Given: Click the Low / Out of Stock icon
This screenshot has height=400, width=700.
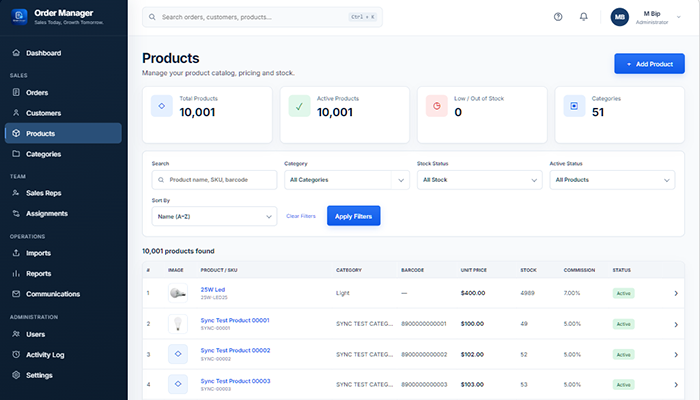Looking at the screenshot, I should (x=437, y=106).
